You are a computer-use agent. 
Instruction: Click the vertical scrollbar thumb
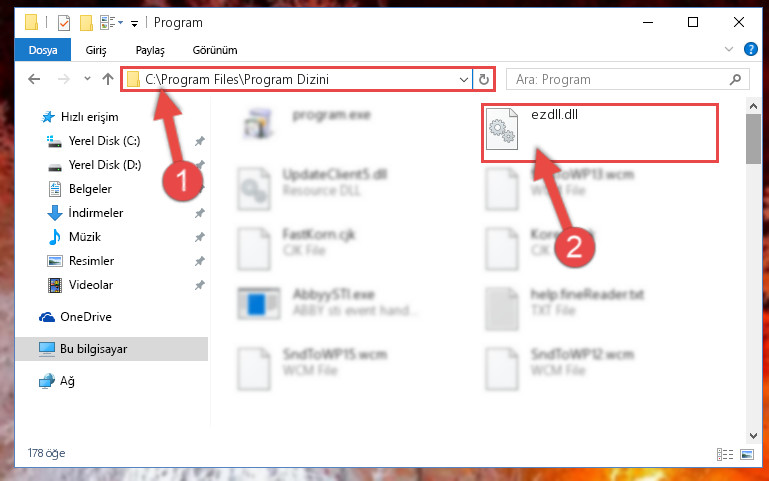coord(753,139)
